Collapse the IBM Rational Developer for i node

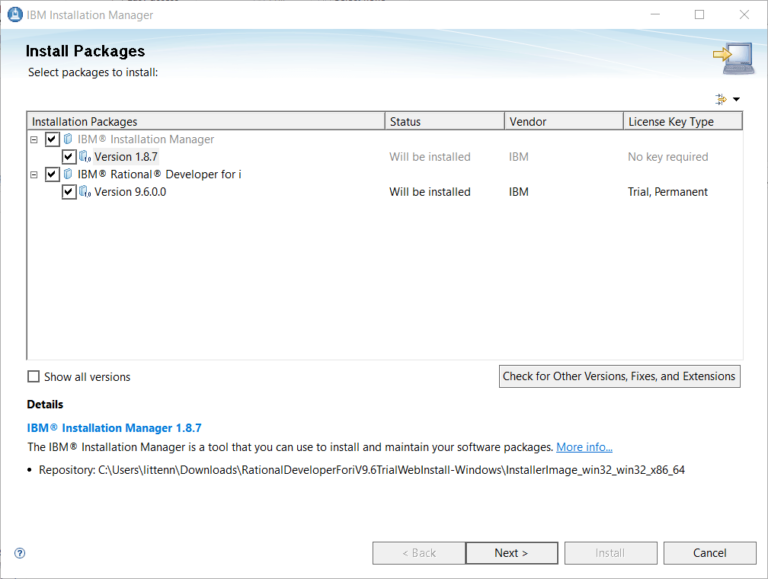[x=34, y=174]
